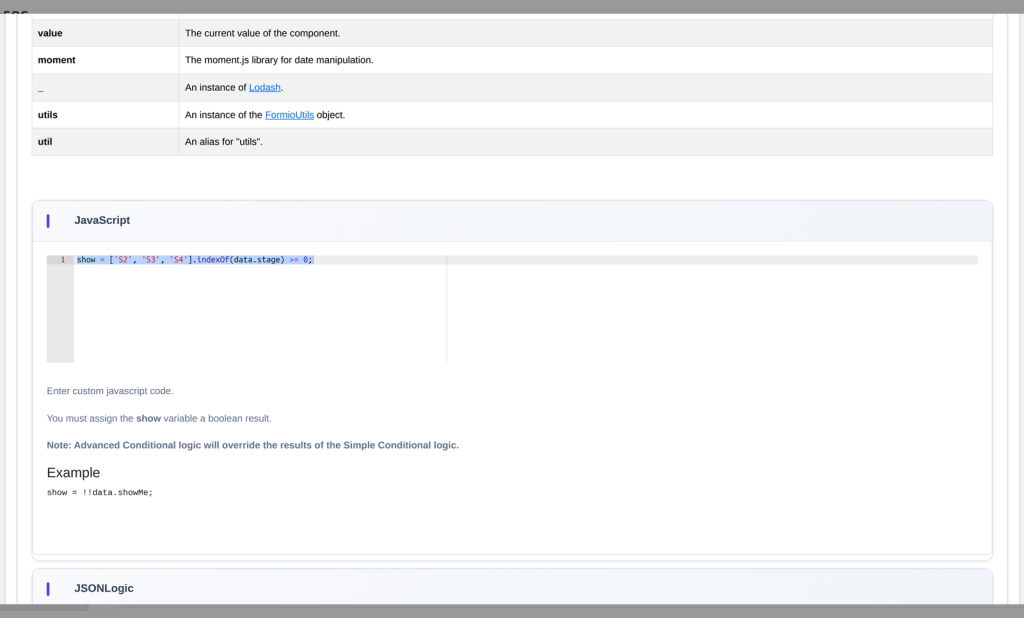Click the 'Example' heading
Screen dimensions: 1024x618
[73, 473]
